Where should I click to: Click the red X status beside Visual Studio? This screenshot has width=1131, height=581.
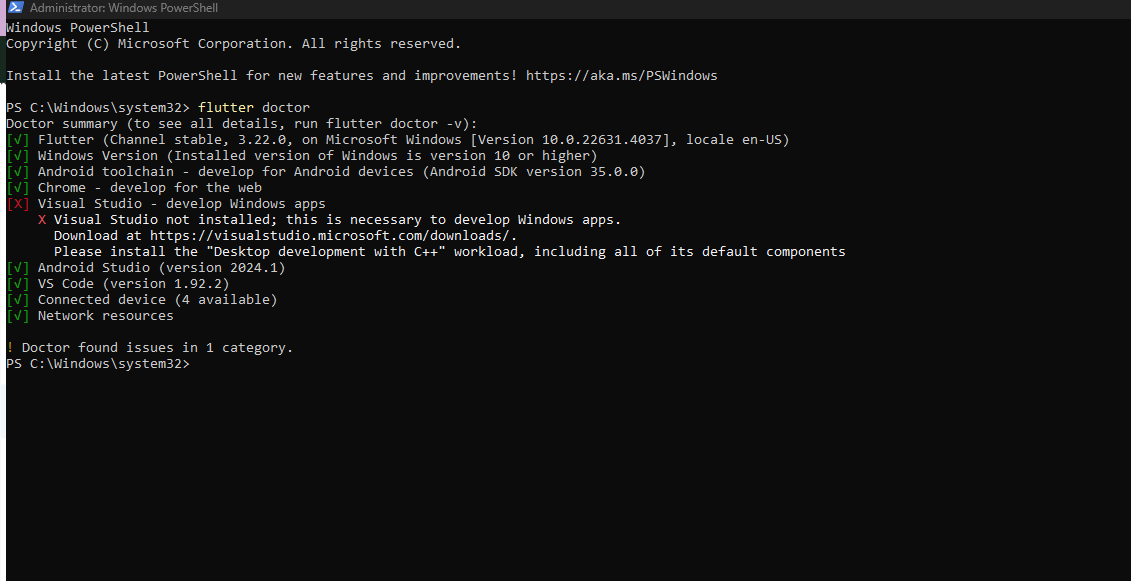click(18, 204)
